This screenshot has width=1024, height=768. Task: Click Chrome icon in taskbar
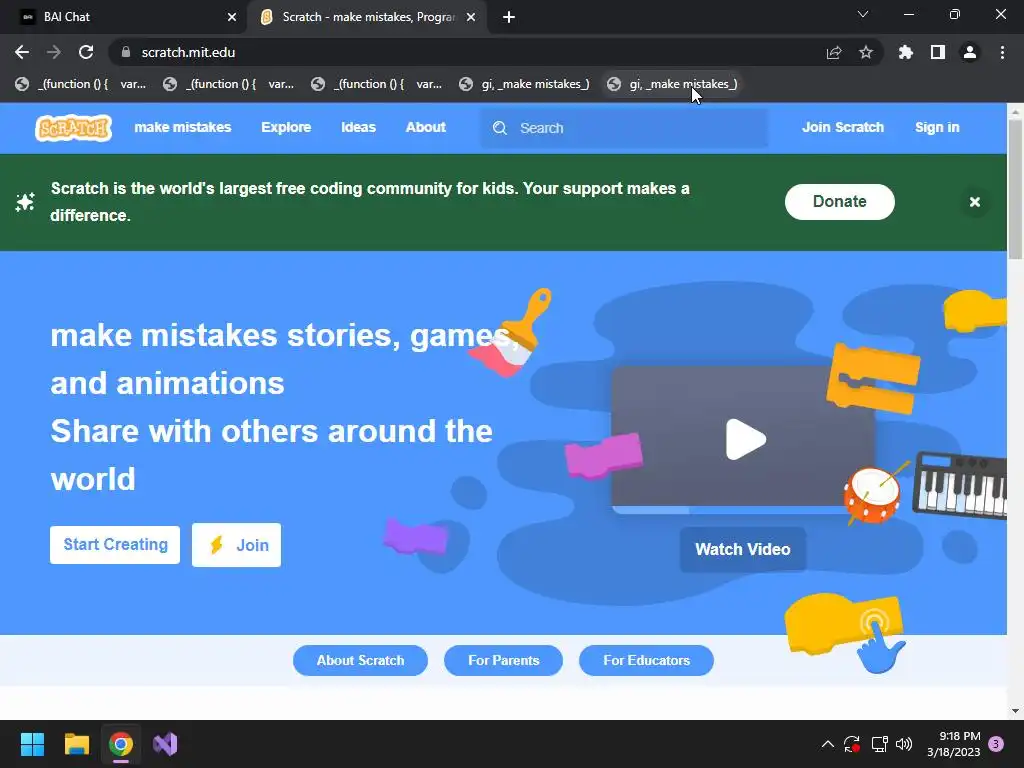click(x=121, y=744)
